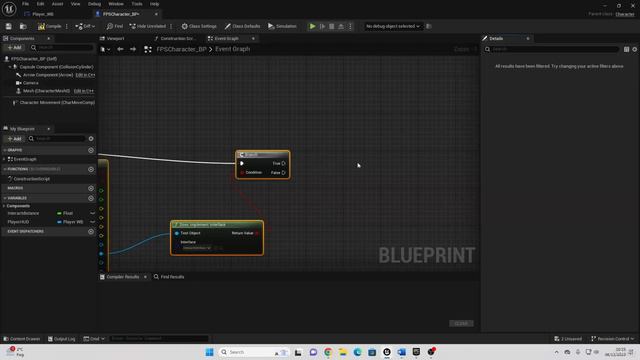This screenshot has height=360, width=640.
Task: Click the Float type pill of InteractDistance
Action: (65, 213)
